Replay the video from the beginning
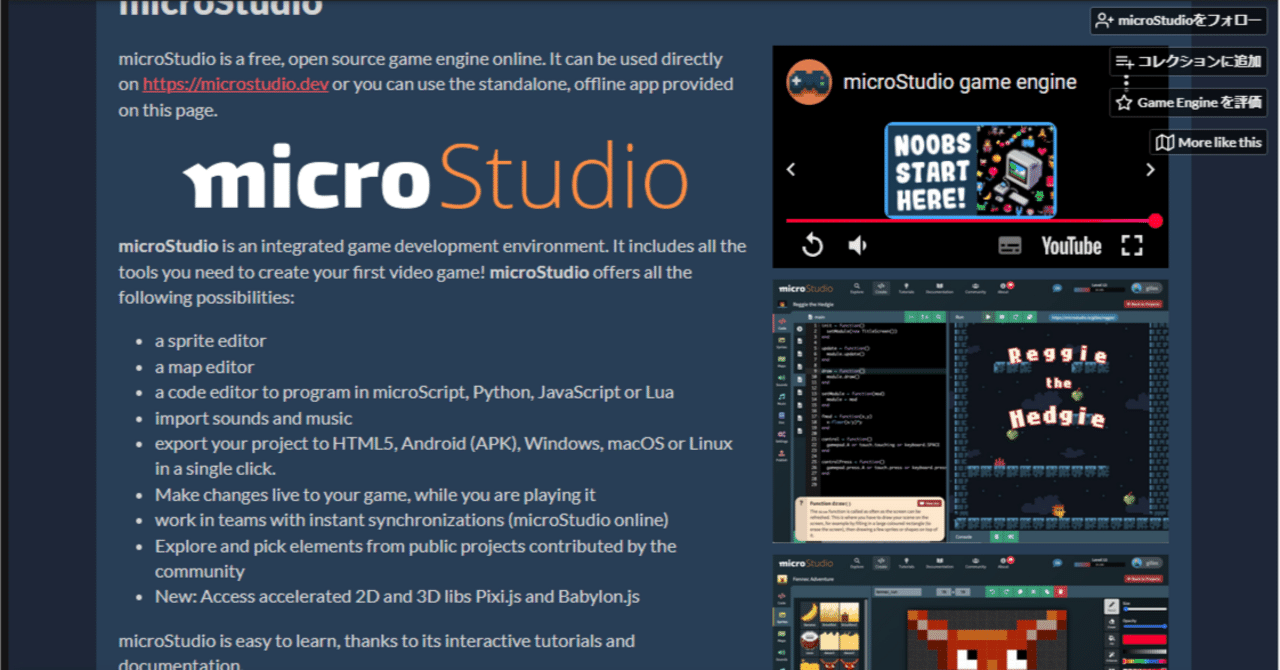The height and width of the screenshot is (670, 1280). (x=811, y=244)
